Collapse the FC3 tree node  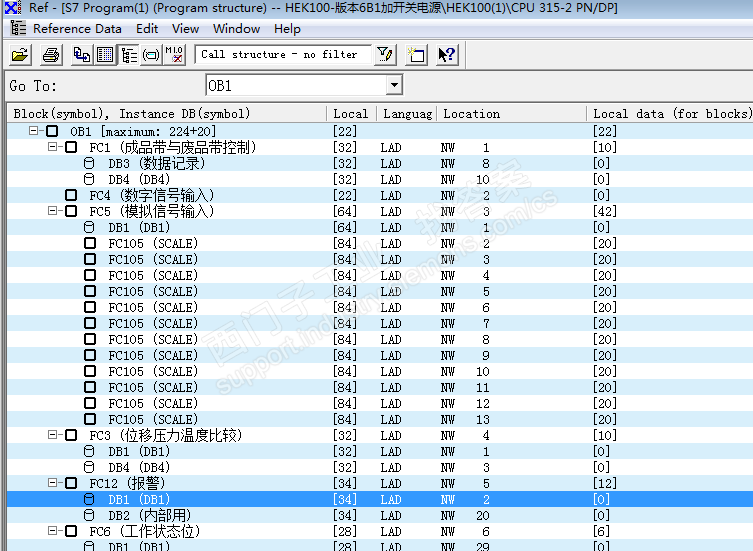coord(52,435)
